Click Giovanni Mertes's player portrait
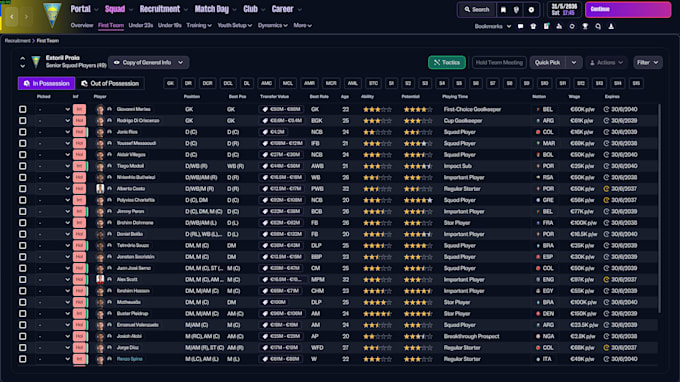Image resolution: width=680 pixels, height=382 pixels. pyautogui.click(x=100, y=109)
